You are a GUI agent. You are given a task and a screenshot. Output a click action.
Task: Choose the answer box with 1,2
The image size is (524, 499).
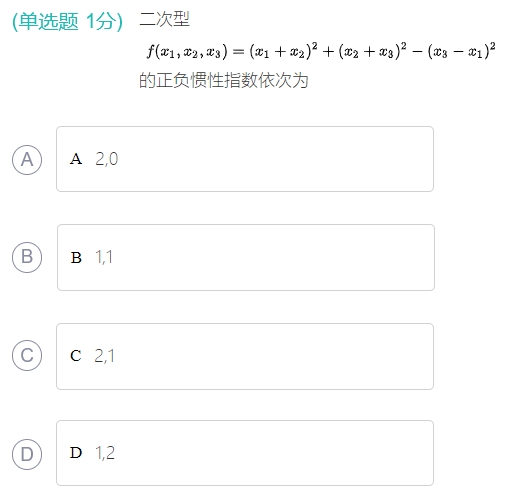coord(245,453)
